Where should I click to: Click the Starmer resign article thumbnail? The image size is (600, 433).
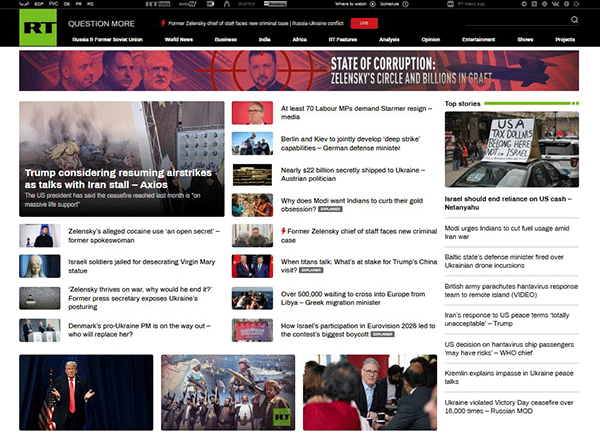(252, 113)
